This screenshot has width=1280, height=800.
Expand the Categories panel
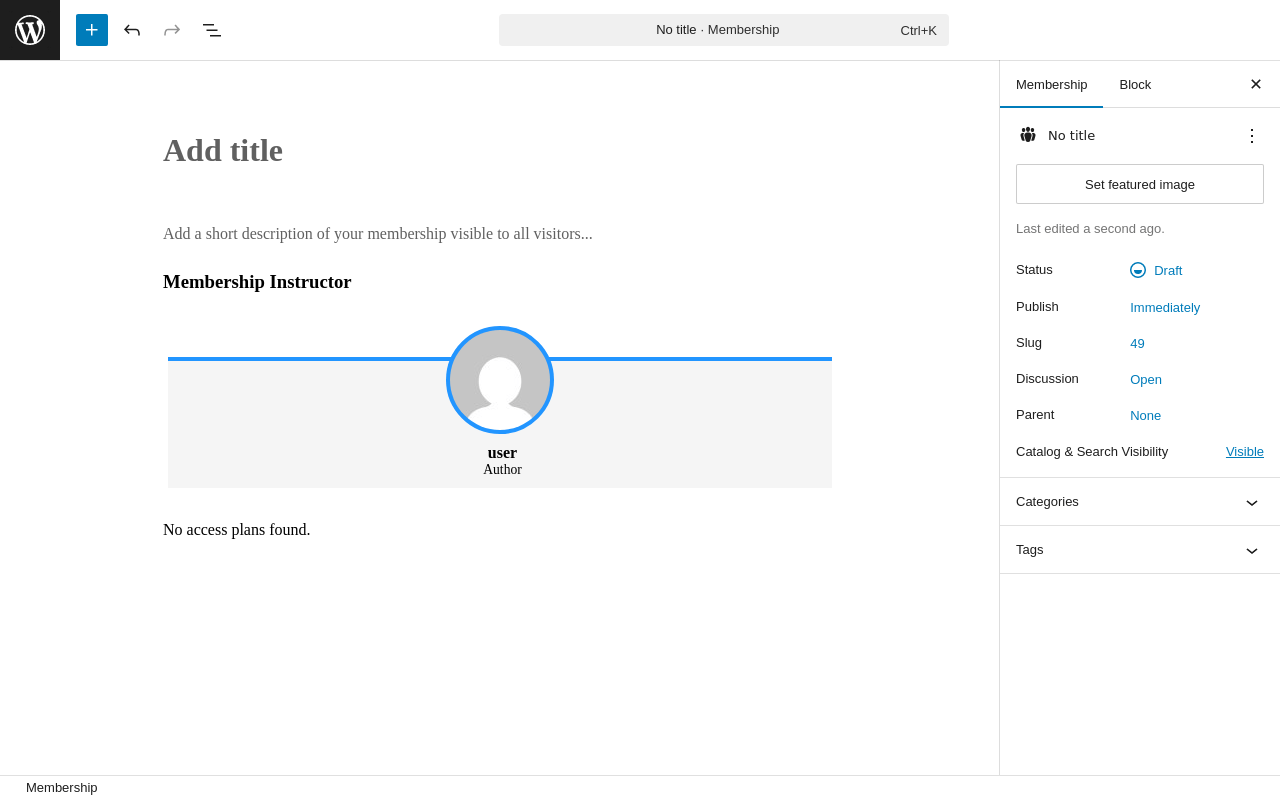point(1251,502)
